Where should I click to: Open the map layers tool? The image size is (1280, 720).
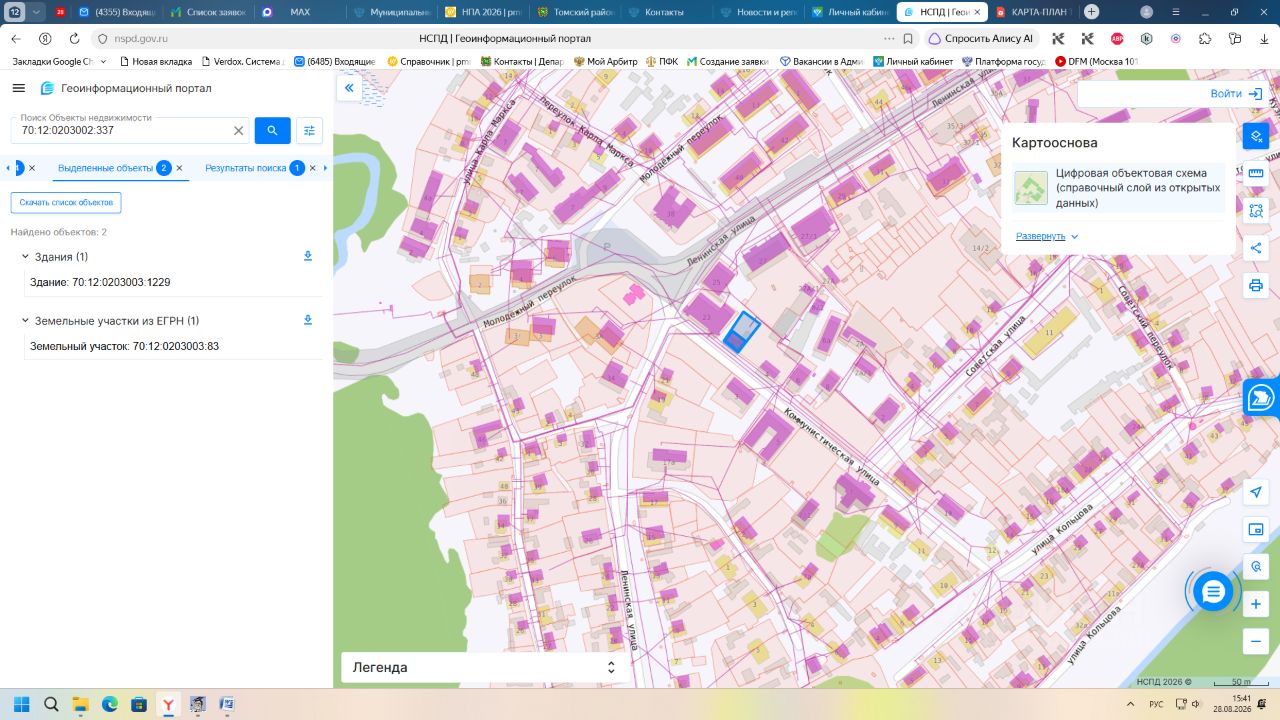click(x=1256, y=136)
